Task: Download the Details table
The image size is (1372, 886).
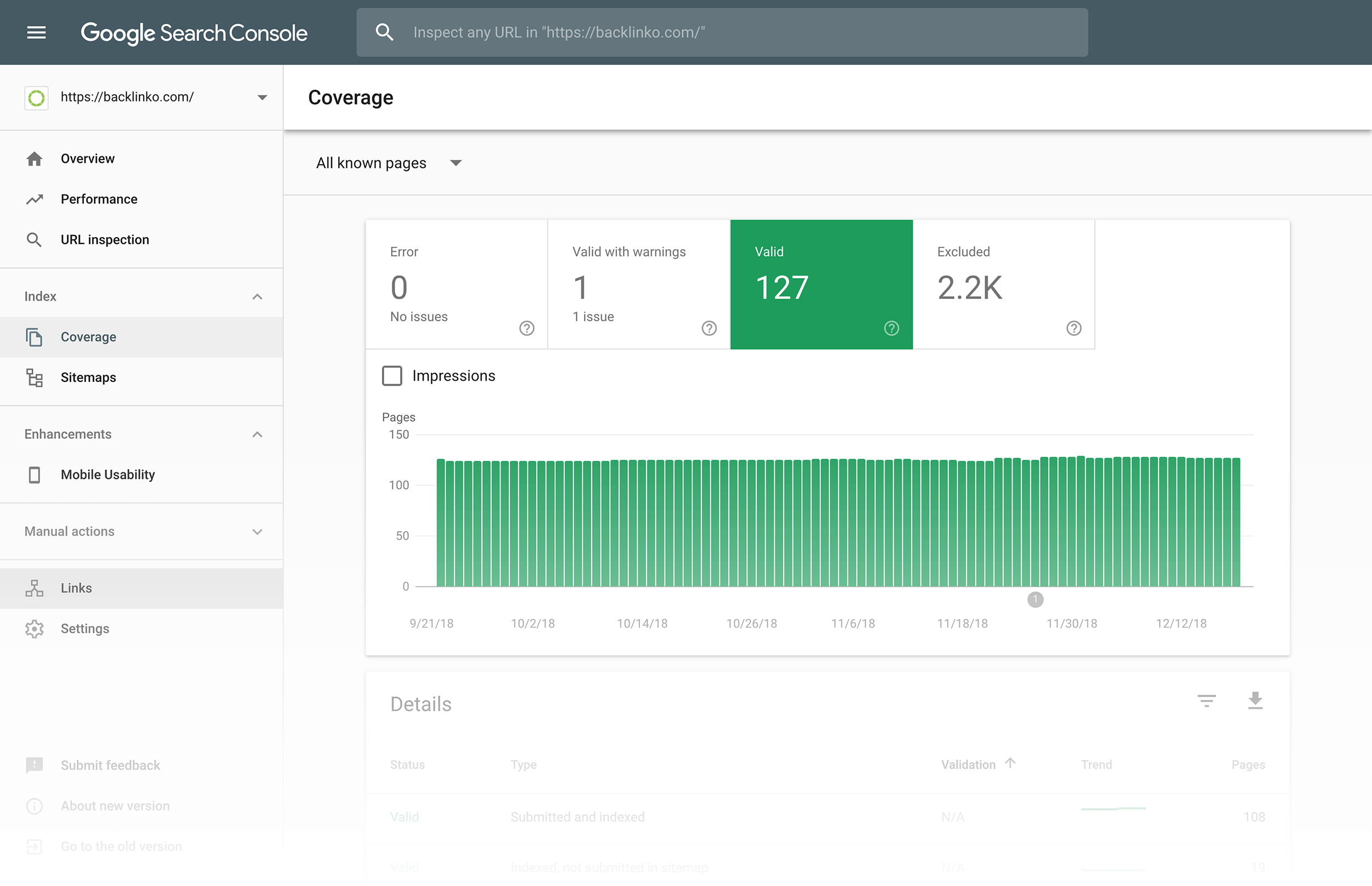Action: (1255, 701)
